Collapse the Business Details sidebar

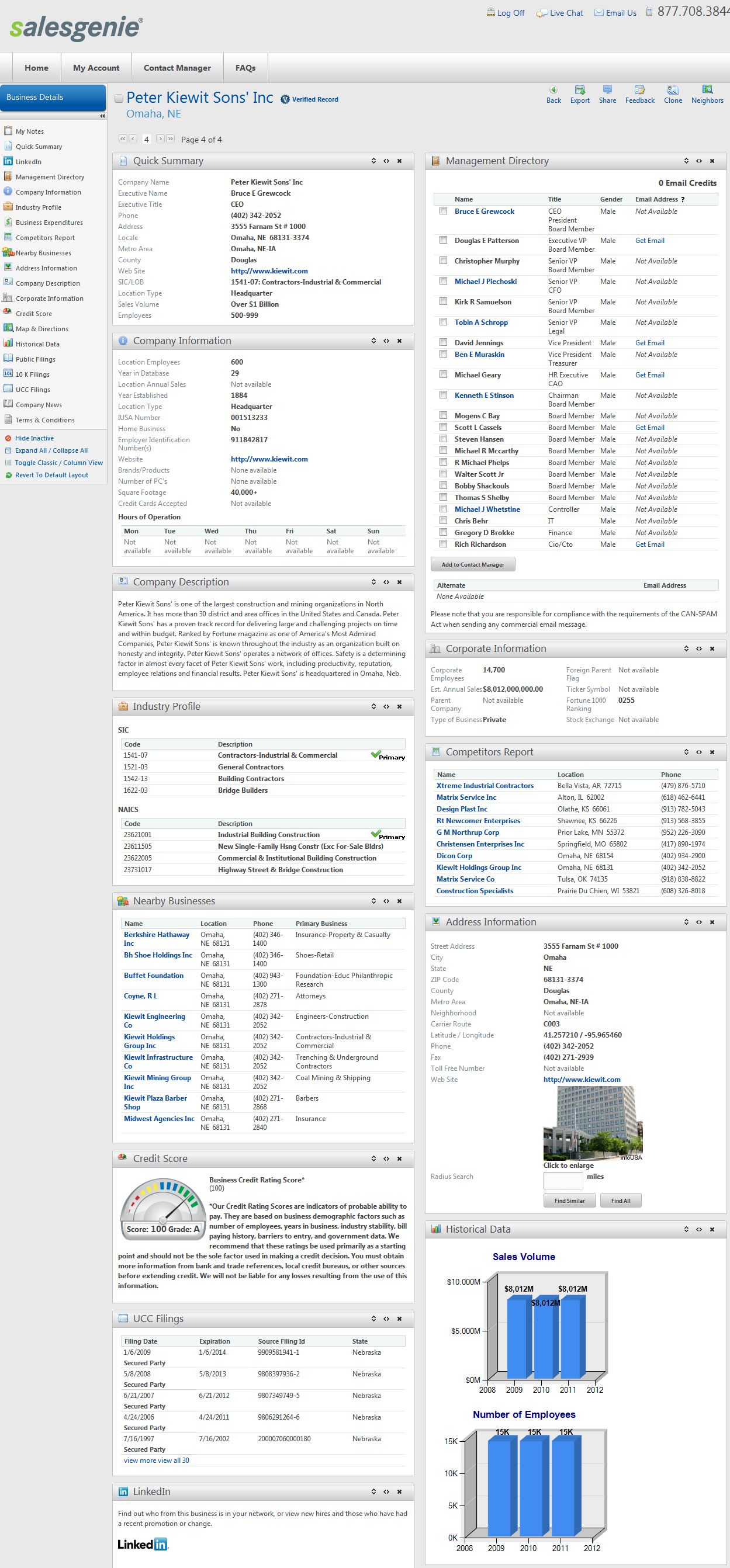[102, 116]
